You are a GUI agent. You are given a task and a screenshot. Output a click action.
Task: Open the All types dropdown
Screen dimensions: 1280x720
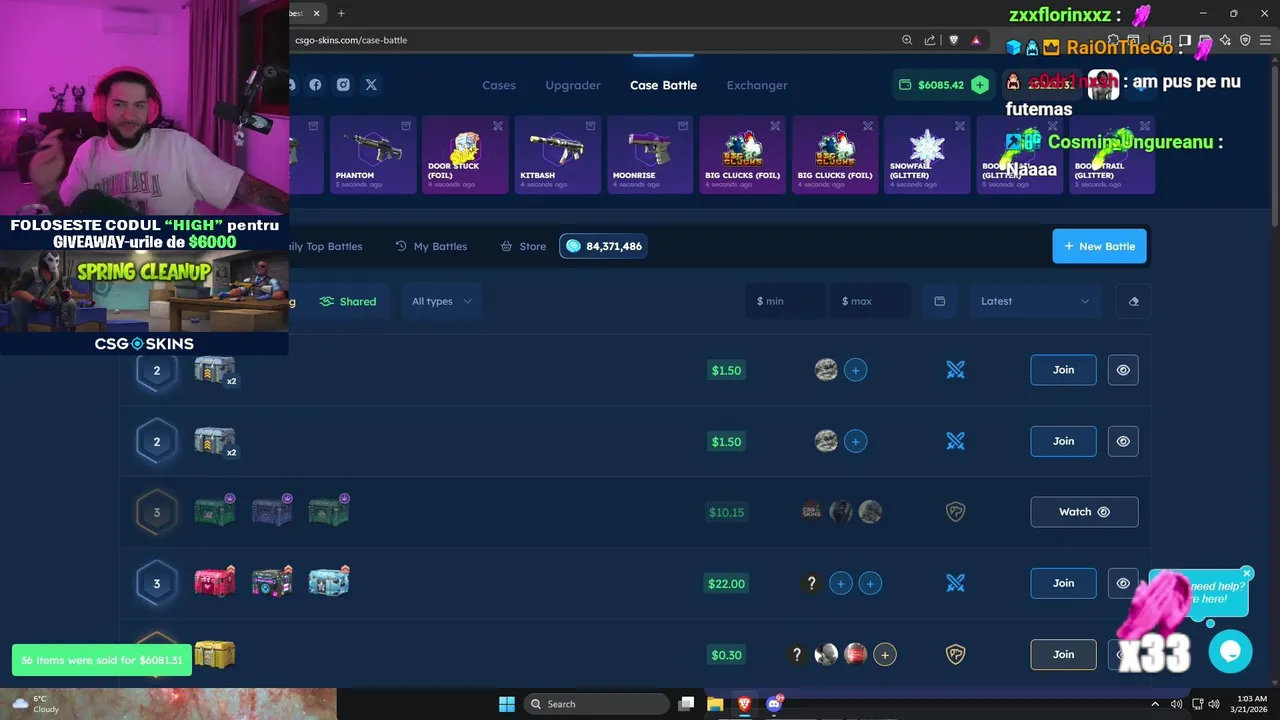pos(441,301)
